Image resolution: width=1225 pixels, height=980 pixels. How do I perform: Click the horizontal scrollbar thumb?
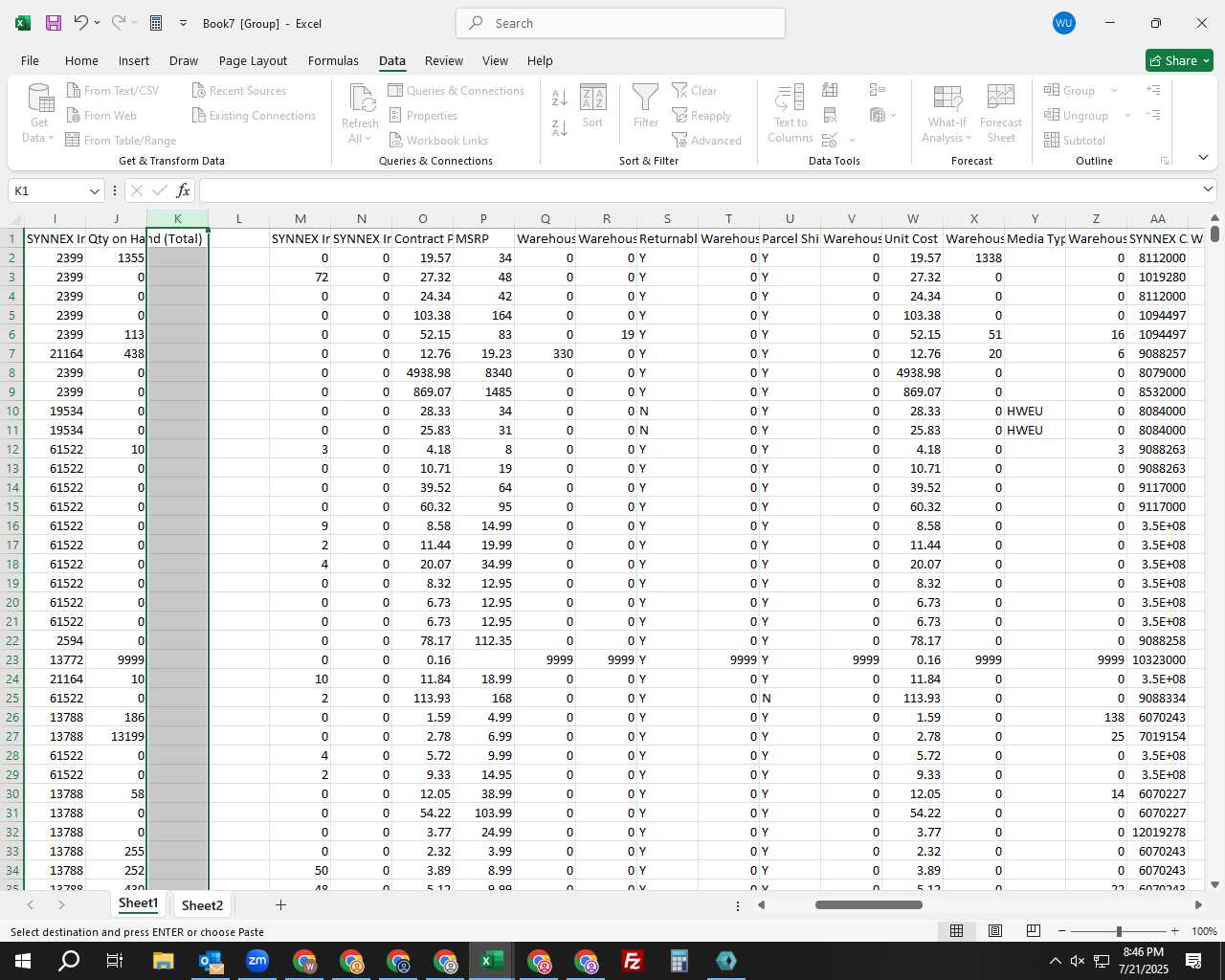click(x=869, y=904)
